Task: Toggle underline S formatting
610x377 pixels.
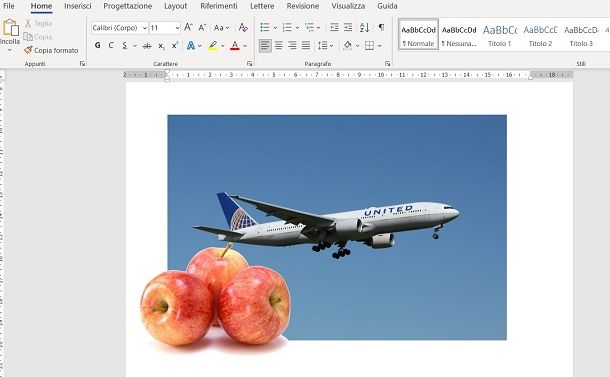Action: pyautogui.click(x=124, y=46)
